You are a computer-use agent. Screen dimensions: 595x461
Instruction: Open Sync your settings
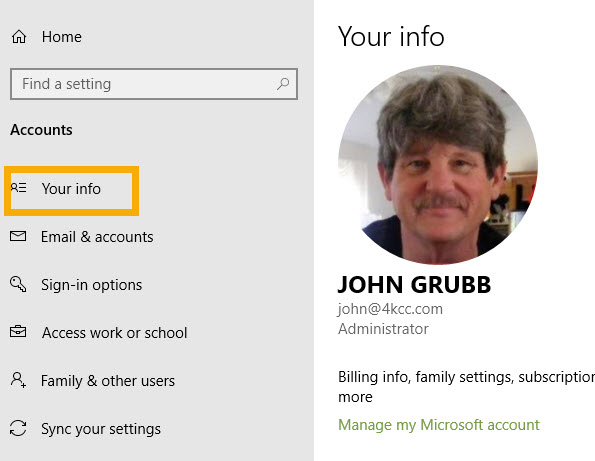(101, 429)
